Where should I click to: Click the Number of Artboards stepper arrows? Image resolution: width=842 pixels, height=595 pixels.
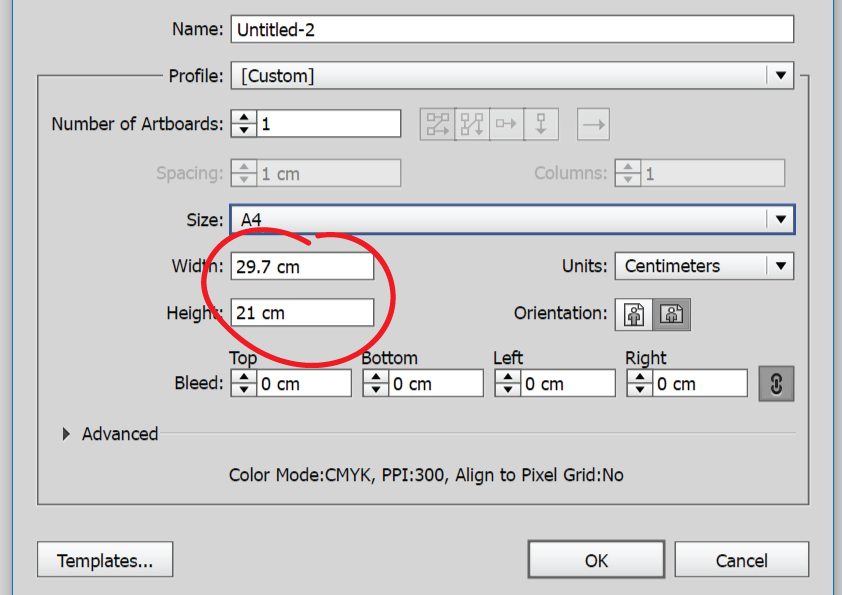coord(243,125)
